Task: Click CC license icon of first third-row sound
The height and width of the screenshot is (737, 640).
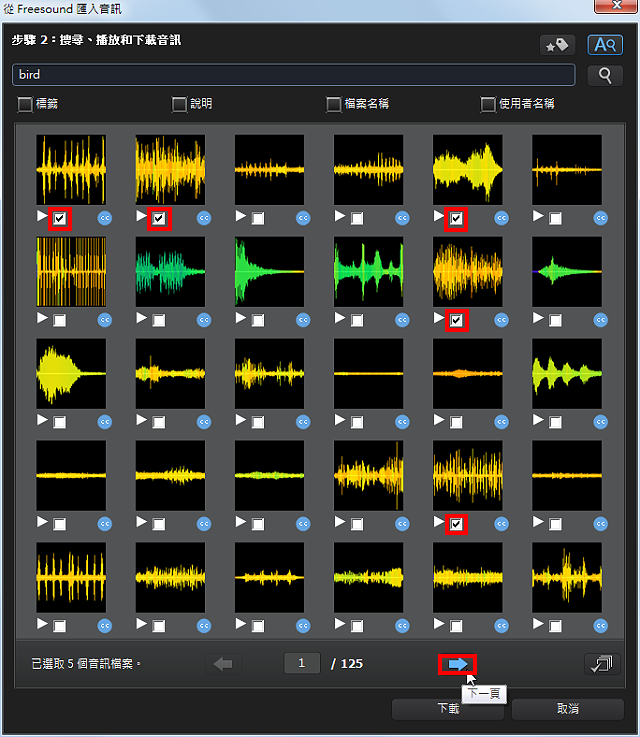Action: (105, 422)
